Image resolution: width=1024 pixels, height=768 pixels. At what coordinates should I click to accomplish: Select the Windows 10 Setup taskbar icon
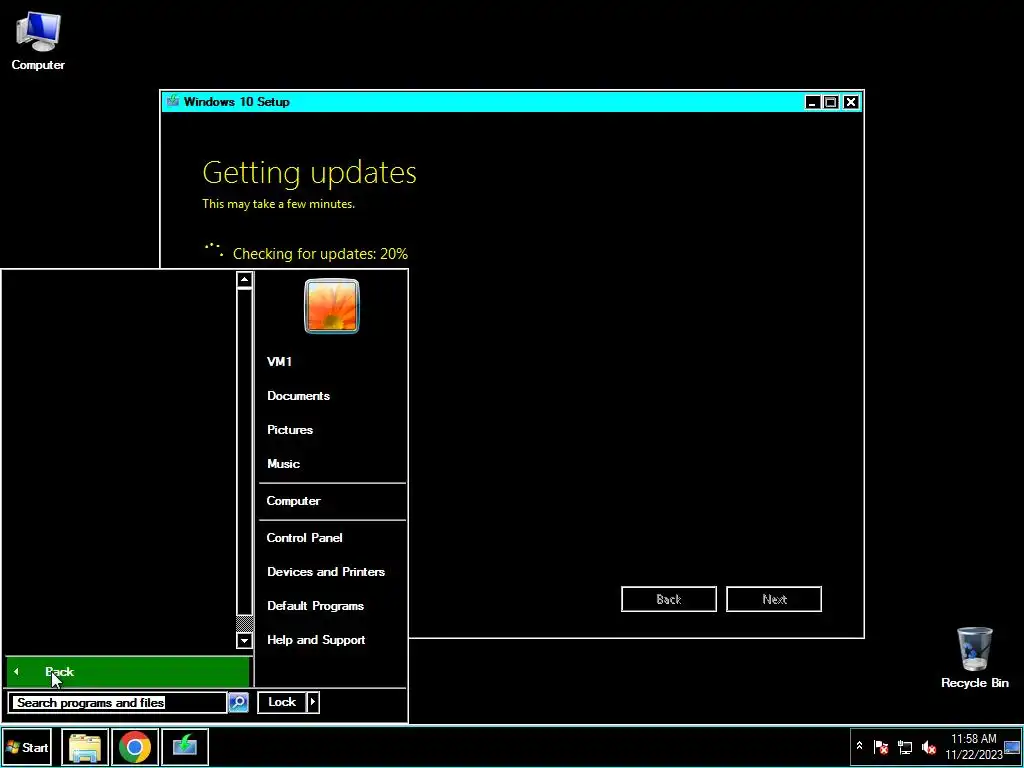coord(185,746)
